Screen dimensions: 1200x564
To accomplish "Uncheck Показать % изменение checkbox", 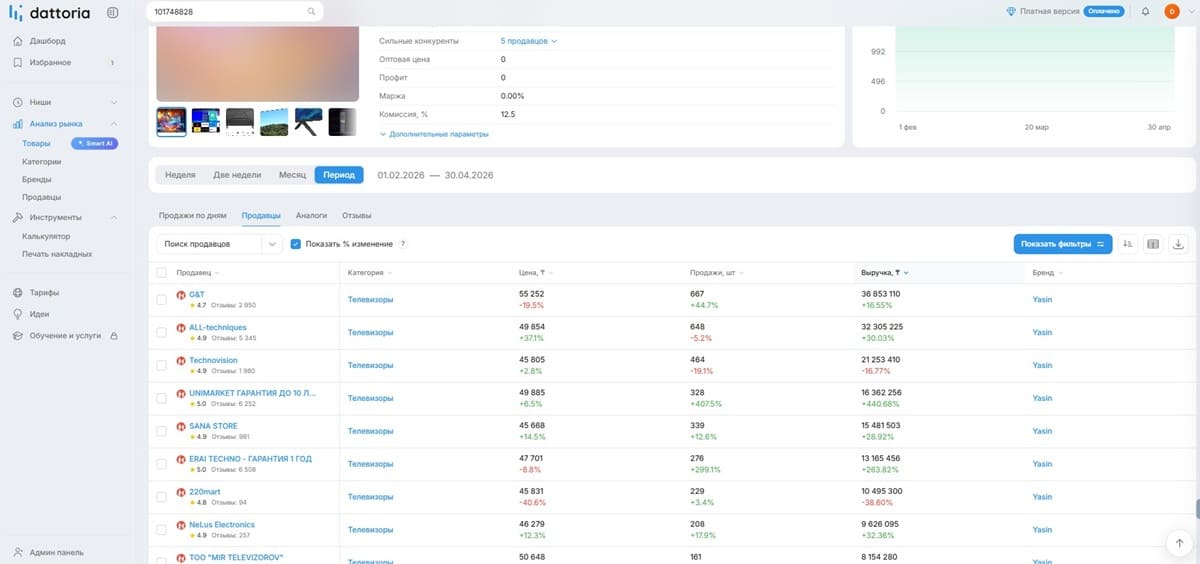I will pyautogui.click(x=296, y=244).
